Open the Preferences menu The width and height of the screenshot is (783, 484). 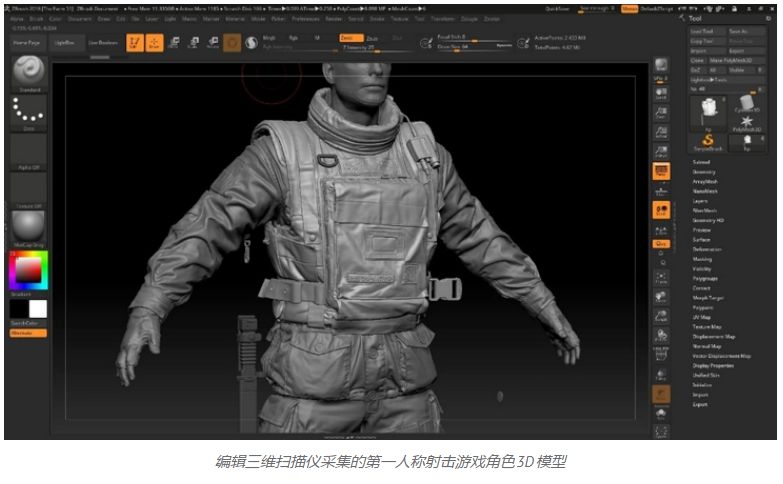306,19
